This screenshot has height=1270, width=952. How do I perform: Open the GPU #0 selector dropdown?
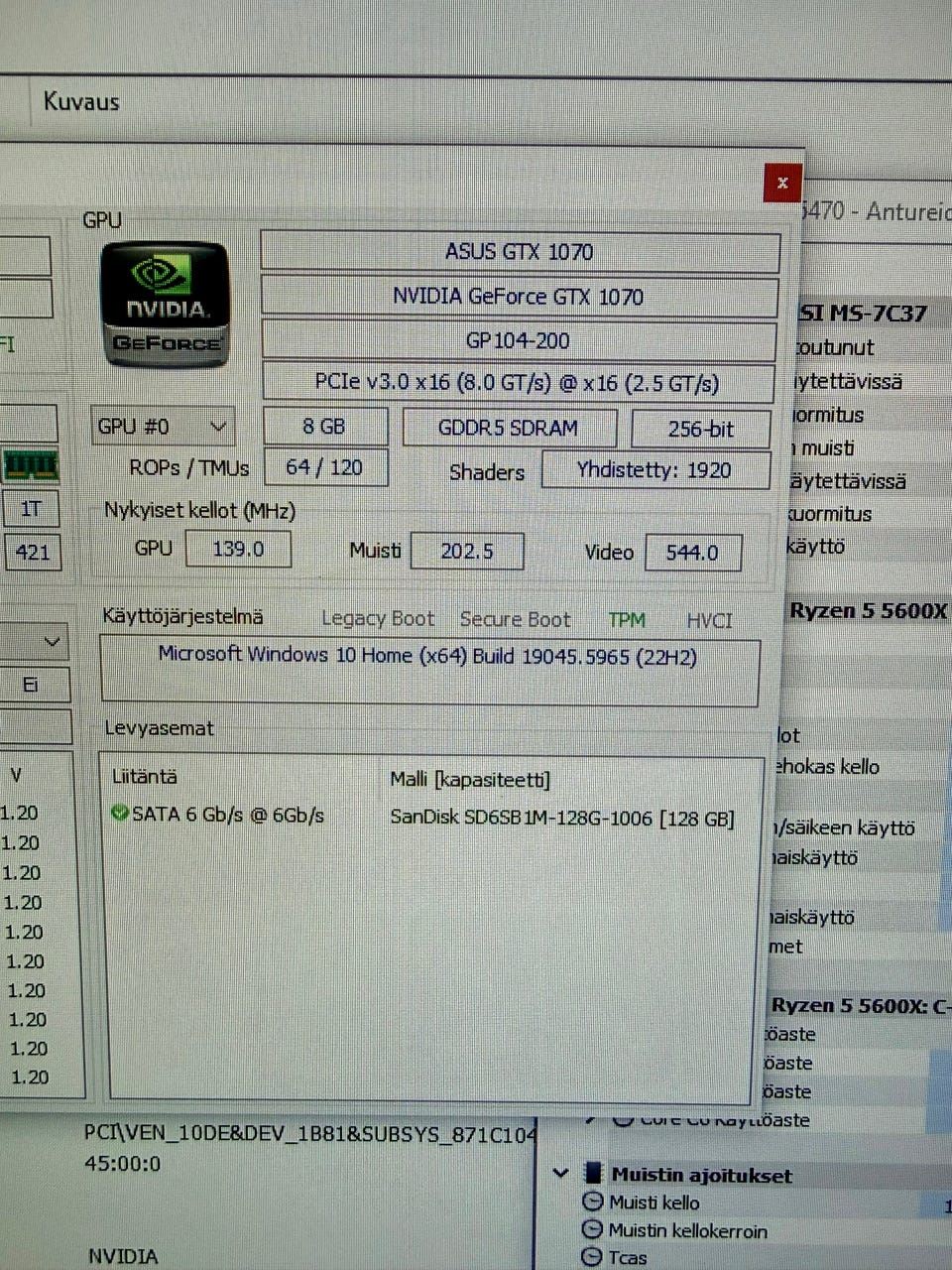coord(164,427)
